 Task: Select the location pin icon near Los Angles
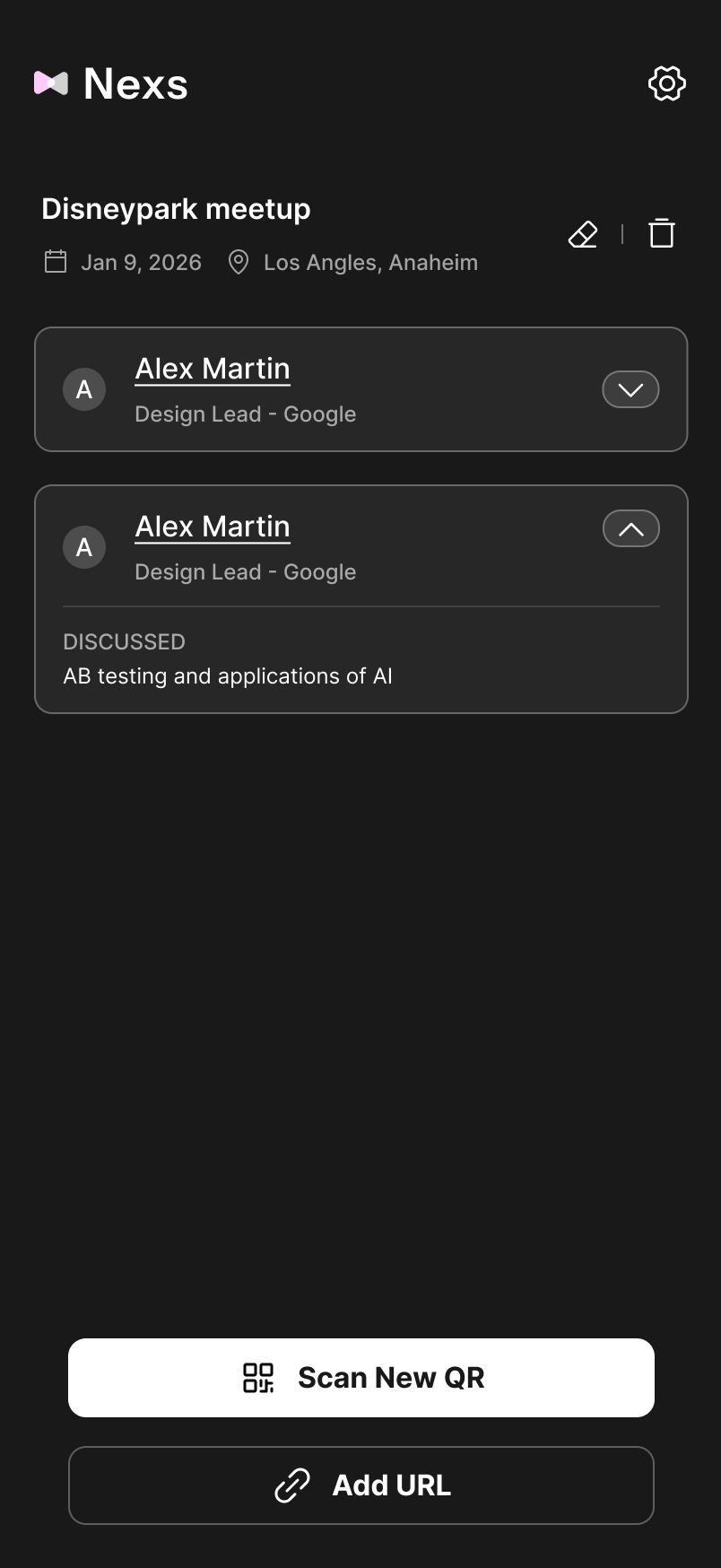[238, 262]
